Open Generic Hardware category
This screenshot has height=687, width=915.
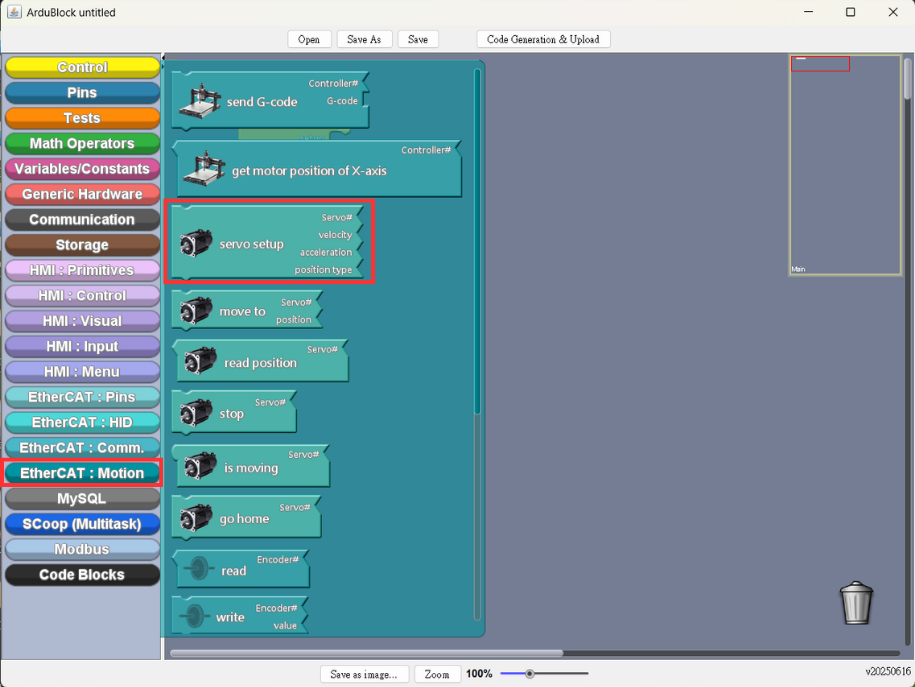coord(82,194)
